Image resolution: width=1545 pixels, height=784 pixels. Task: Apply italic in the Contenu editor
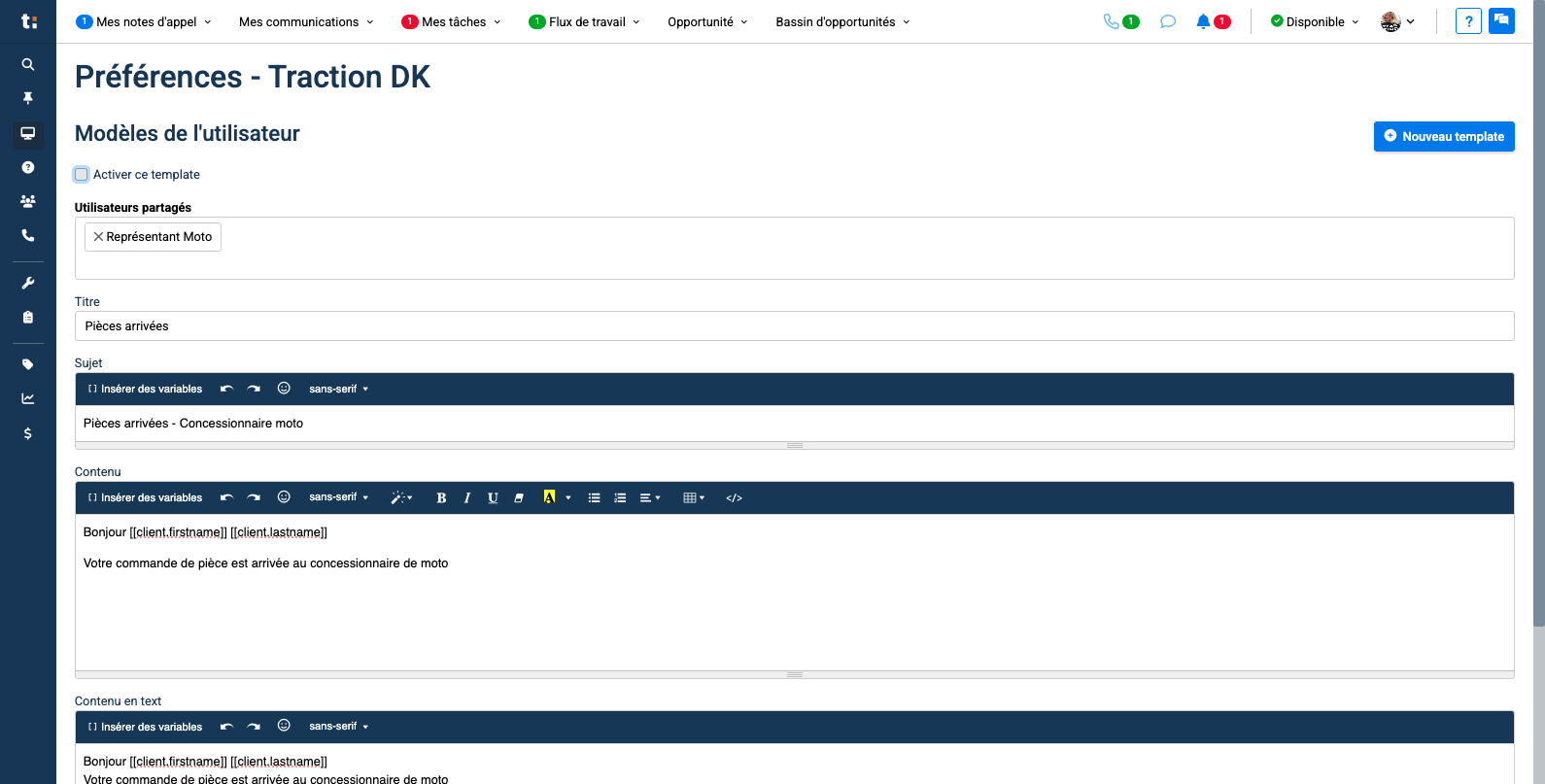[x=467, y=497]
